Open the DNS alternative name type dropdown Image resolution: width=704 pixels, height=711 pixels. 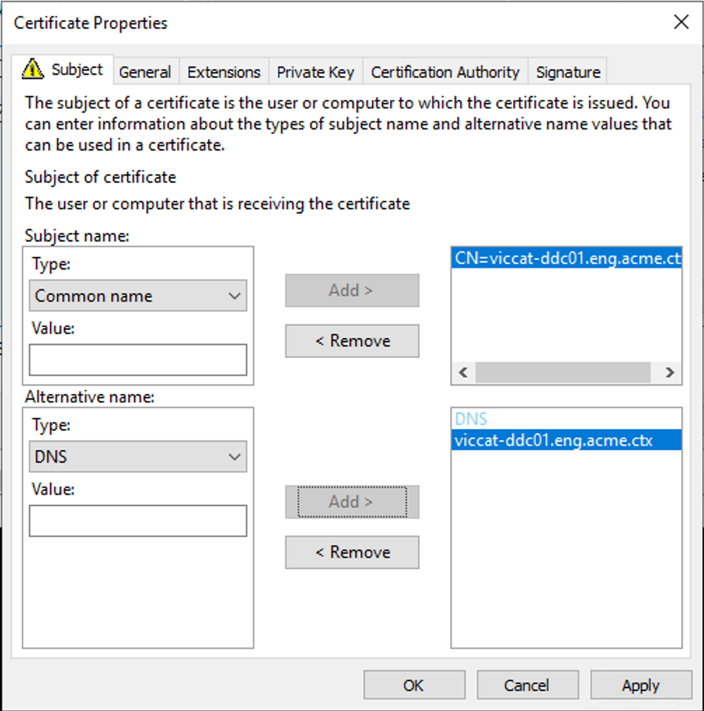tap(138, 457)
